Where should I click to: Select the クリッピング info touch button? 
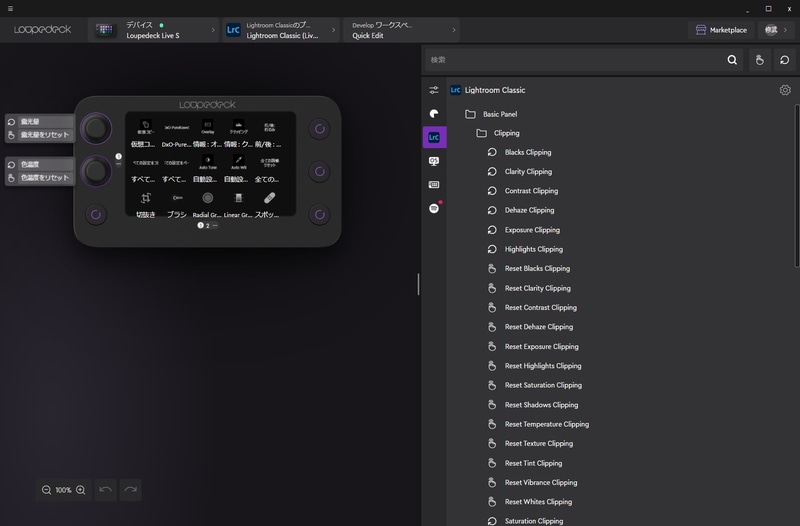coord(238,134)
